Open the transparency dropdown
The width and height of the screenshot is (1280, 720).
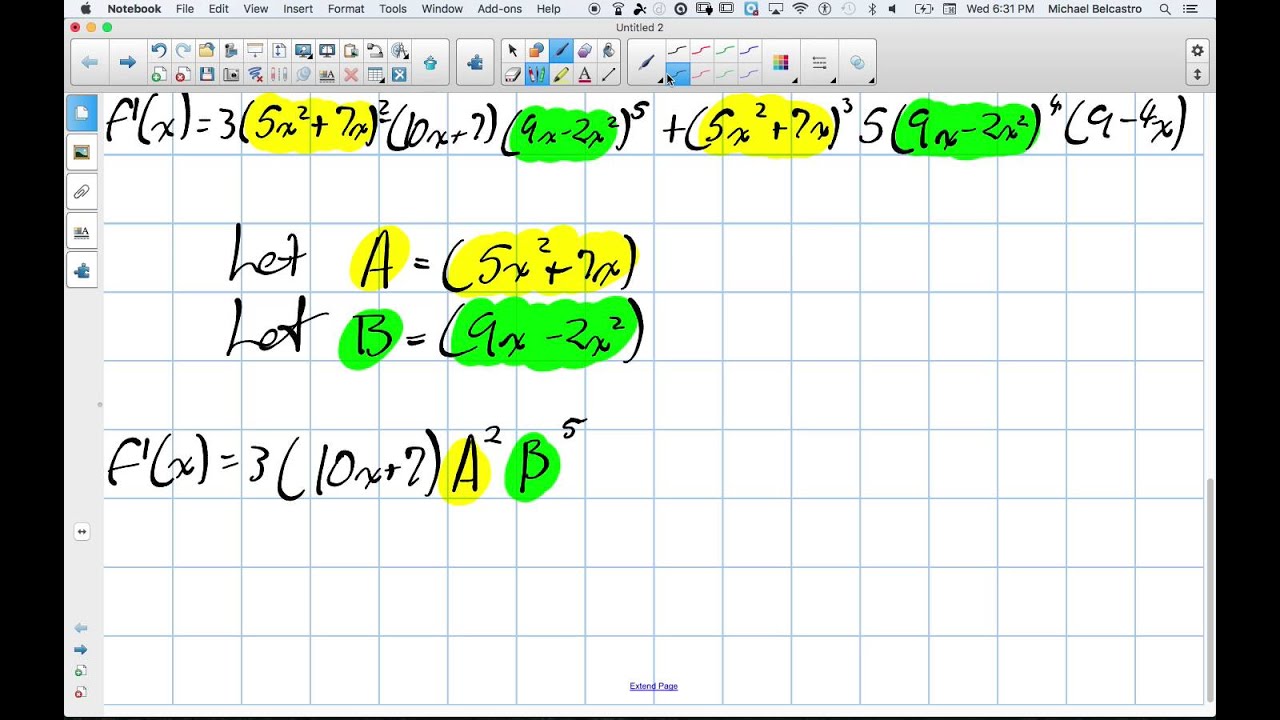click(x=857, y=62)
